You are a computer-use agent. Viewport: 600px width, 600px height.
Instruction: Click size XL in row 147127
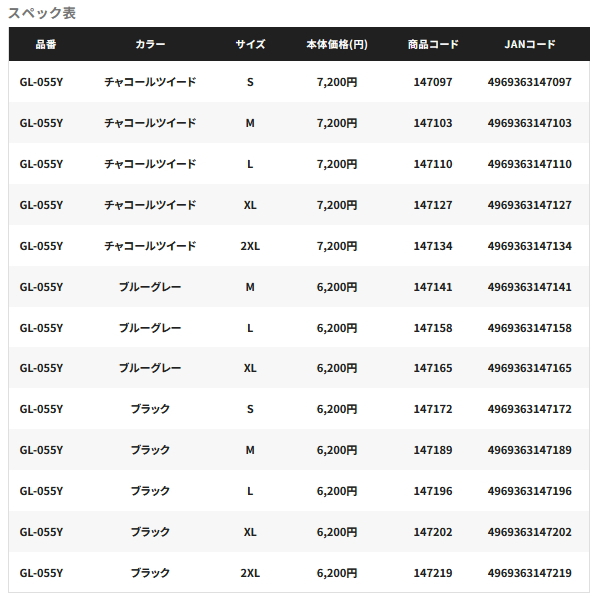(x=250, y=205)
